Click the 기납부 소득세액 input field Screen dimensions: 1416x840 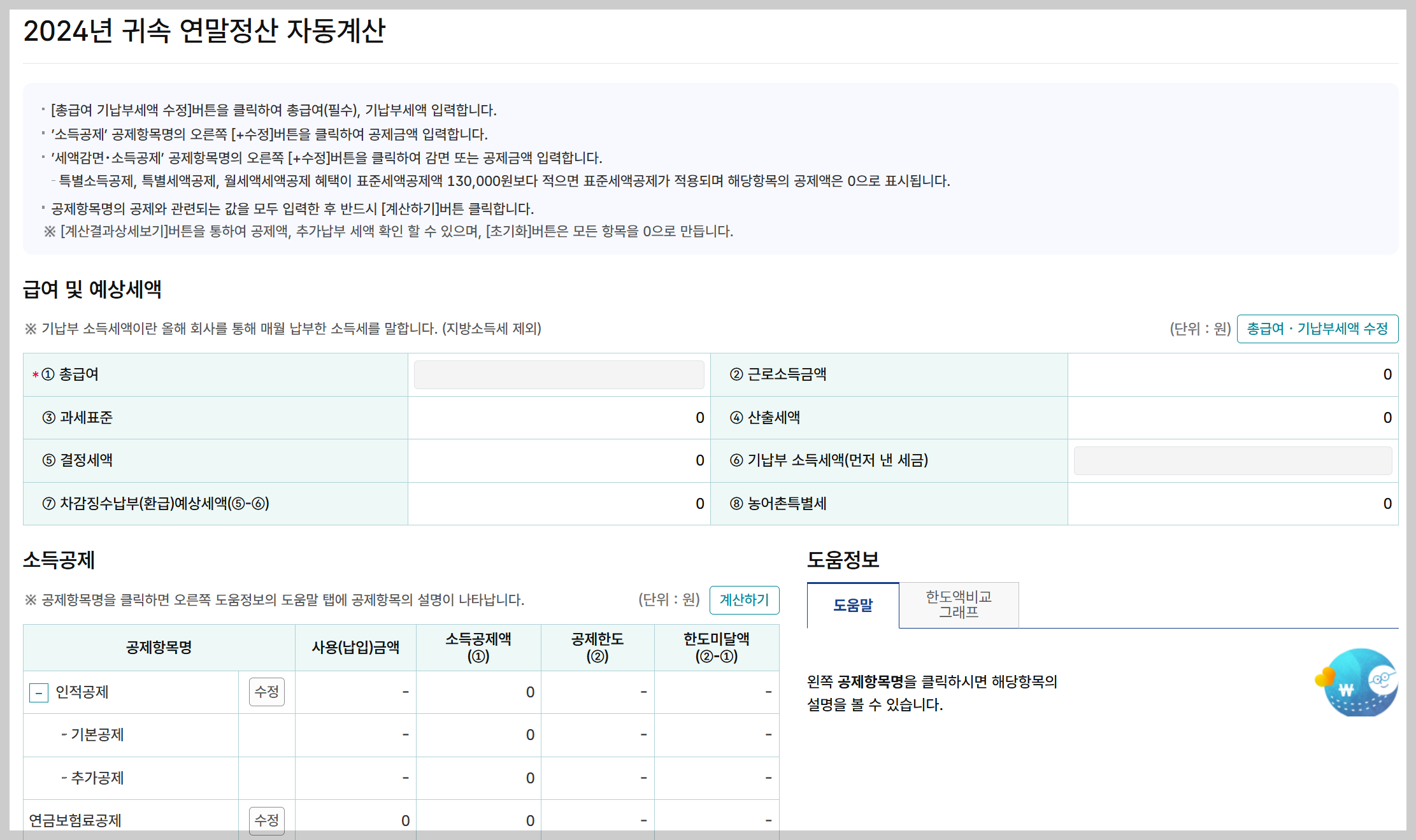pyautogui.click(x=1232, y=460)
